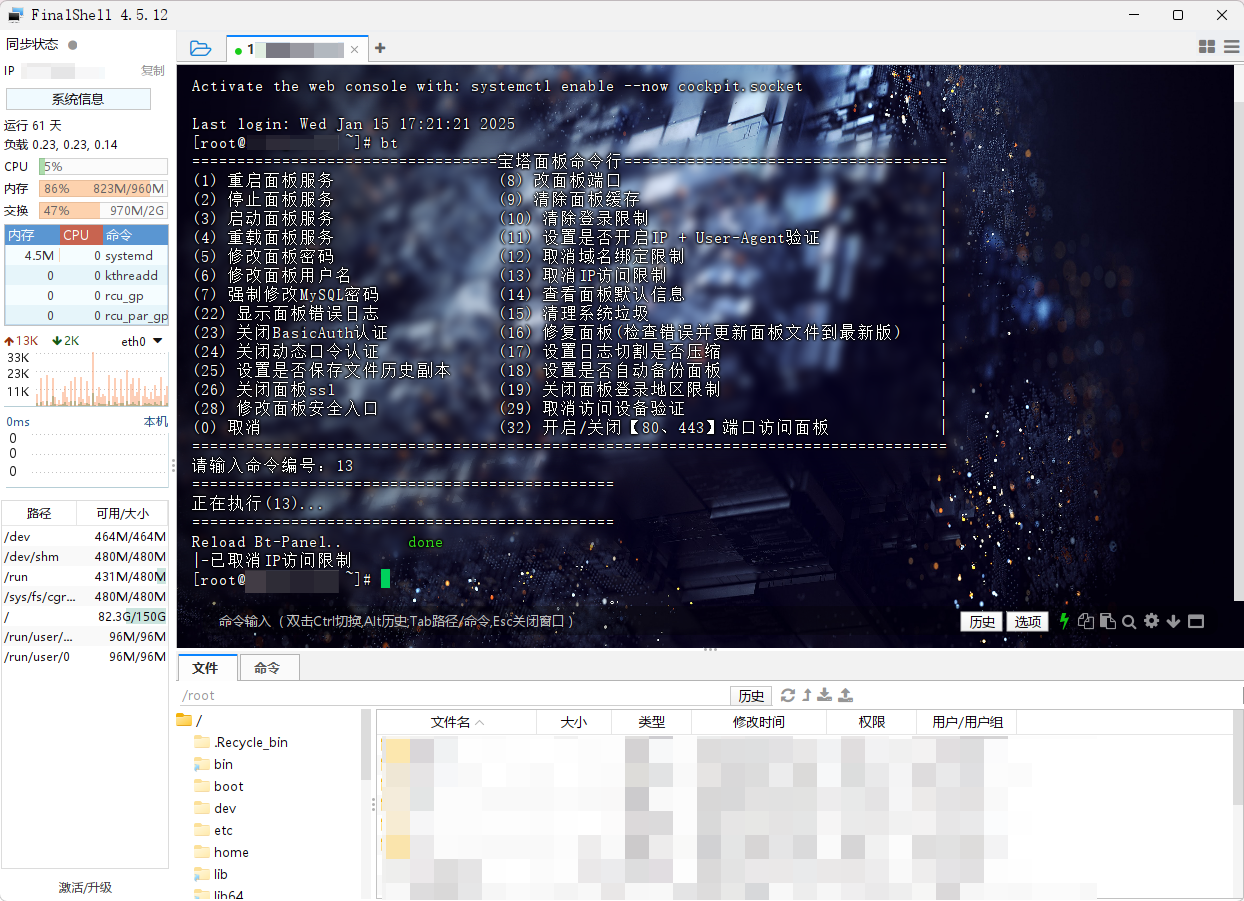This screenshot has height=901, width=1244.
Task: Sort files by Size (大小) column
Action: tap(574, 722)
